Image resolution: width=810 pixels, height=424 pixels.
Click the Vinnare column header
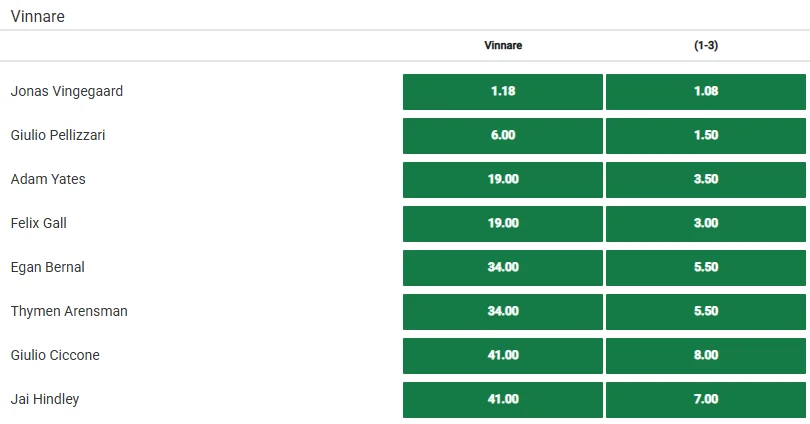pos(503,45)
